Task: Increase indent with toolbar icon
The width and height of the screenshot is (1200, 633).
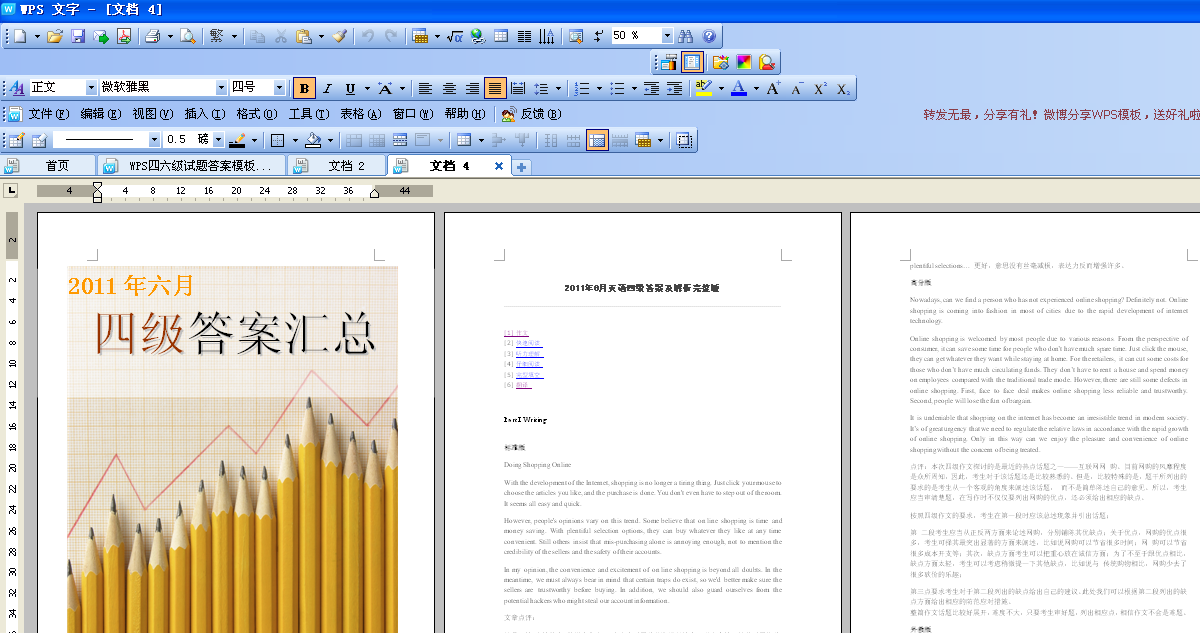Action: click(x=674, y=88)
